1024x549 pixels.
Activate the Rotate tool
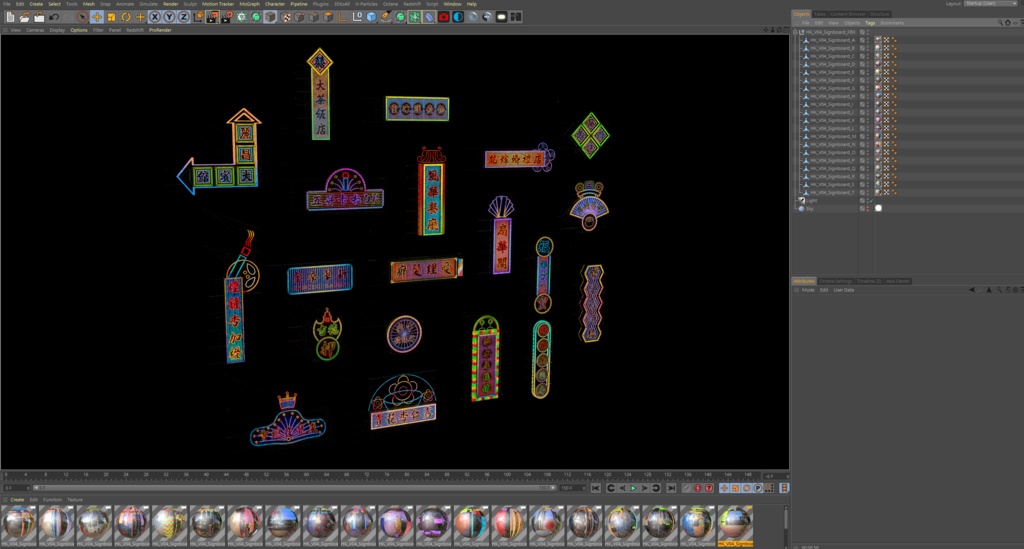tap(125, 17)
